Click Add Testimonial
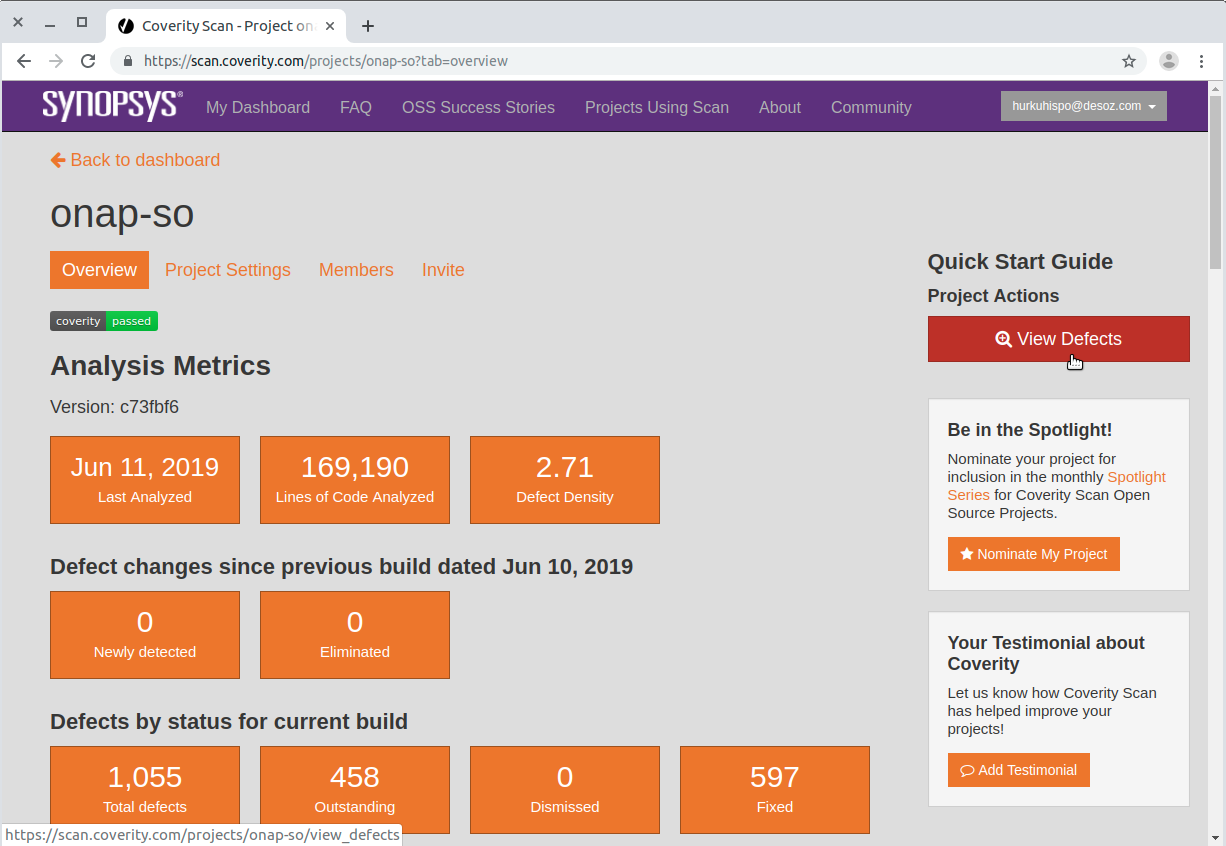 (1019, 770)
